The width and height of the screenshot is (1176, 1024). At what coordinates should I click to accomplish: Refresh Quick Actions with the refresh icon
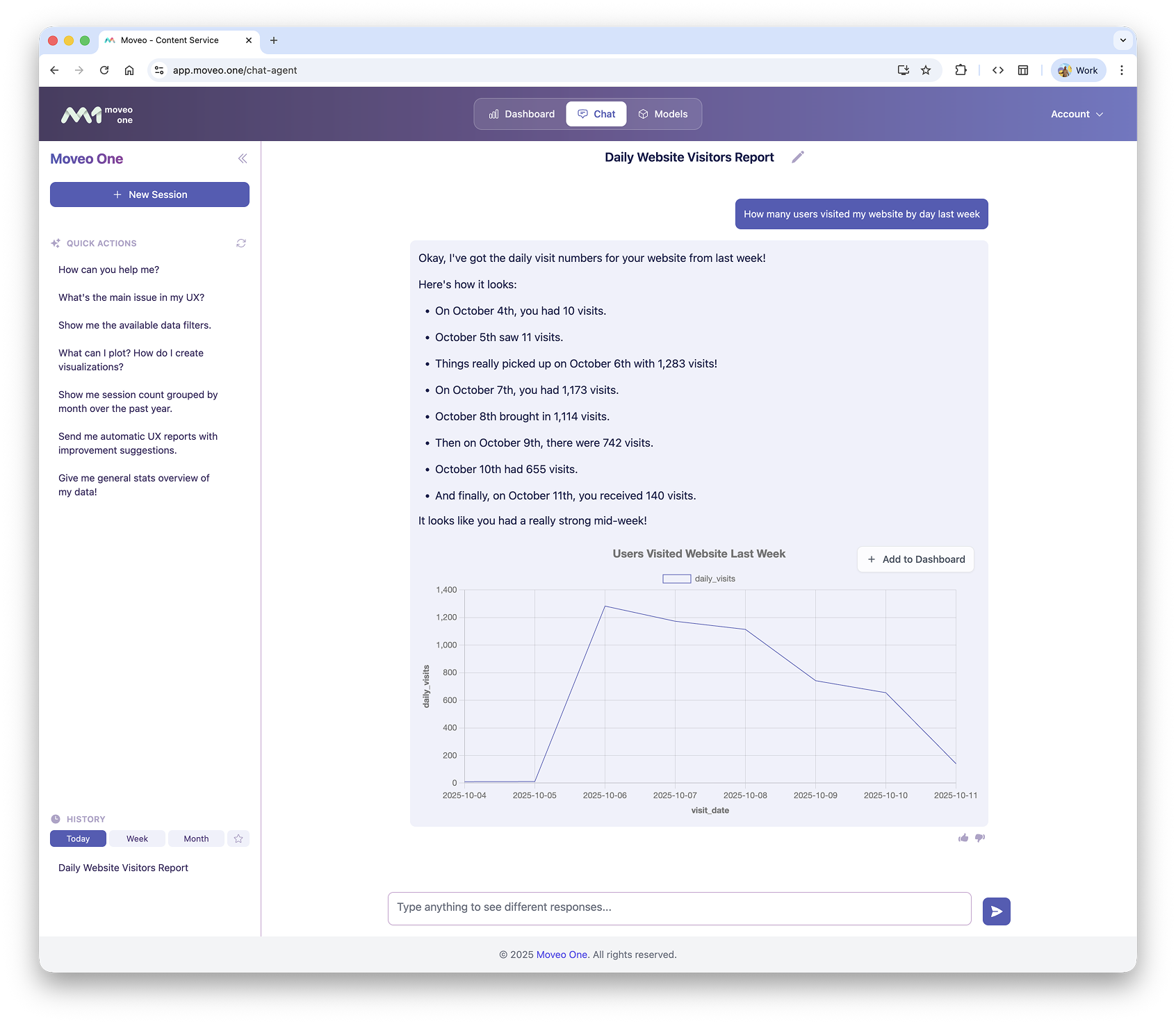point(241,243)
